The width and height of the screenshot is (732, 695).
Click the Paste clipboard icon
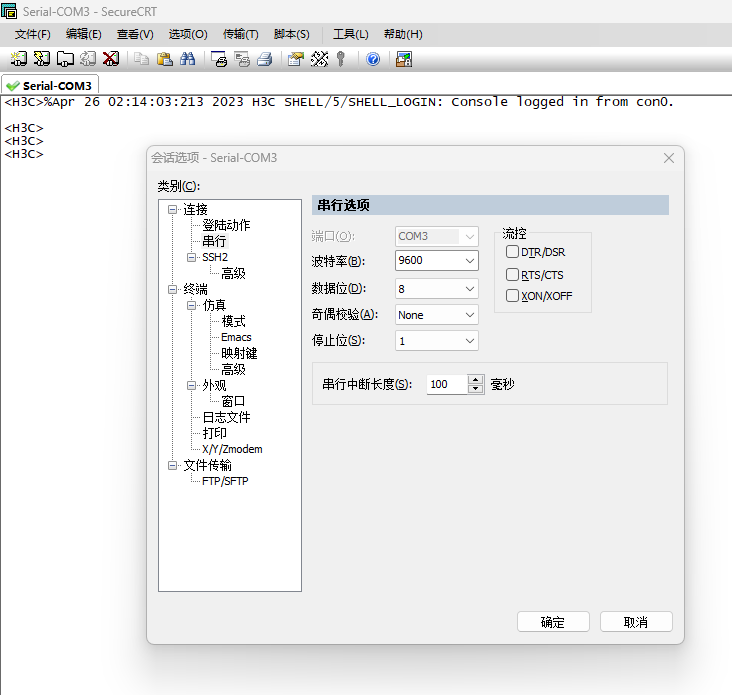click(x=164, y=59)
